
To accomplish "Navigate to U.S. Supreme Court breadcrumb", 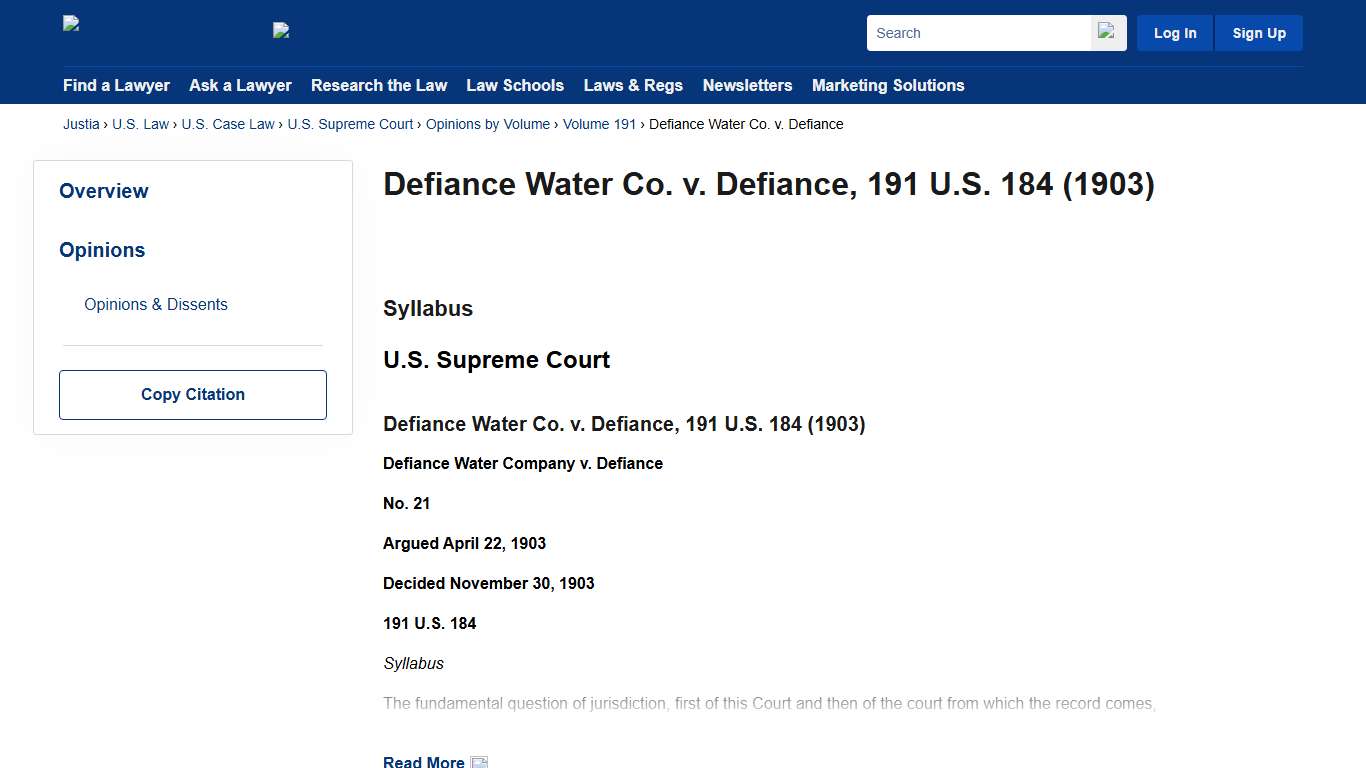I will tap(350, 124).
